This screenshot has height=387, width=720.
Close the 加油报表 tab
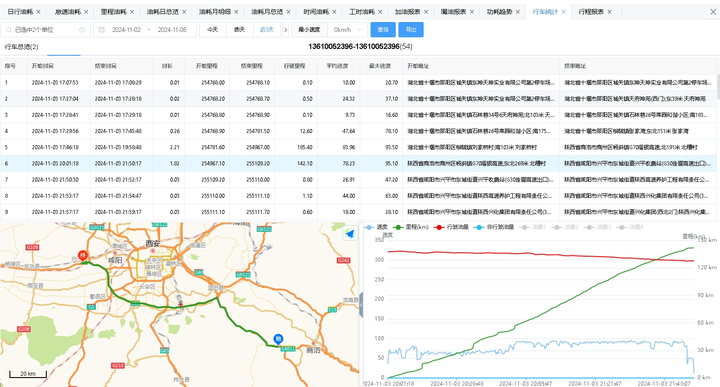(426, 12)
